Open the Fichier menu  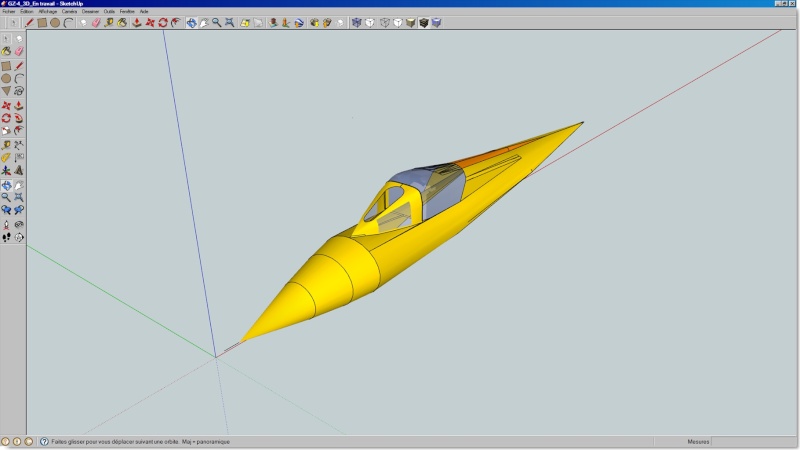[9, 11]
